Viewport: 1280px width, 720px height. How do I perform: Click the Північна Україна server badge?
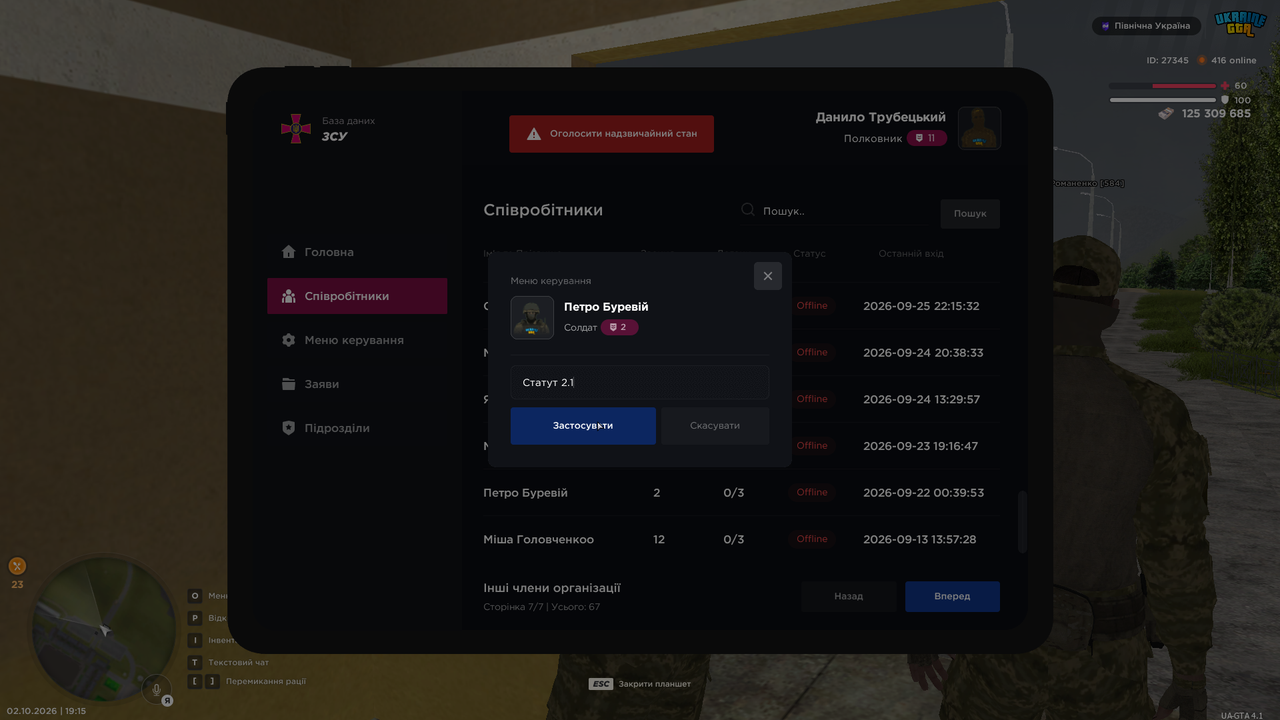coord(1147,26)
